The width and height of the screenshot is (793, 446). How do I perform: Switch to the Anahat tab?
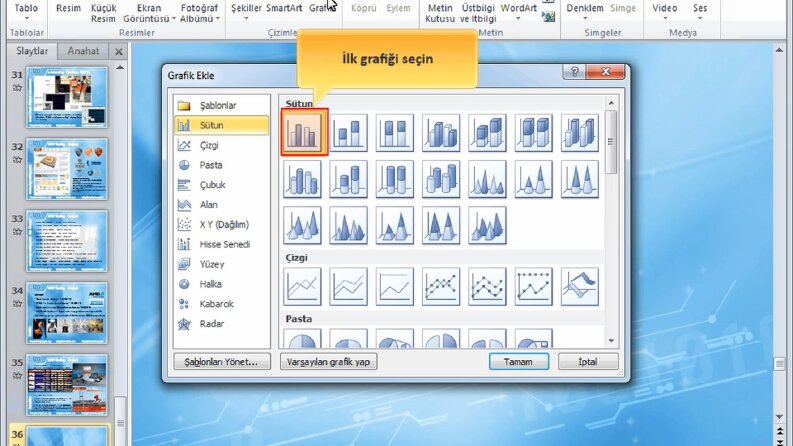pyautogui.click(x=83, y=51)
